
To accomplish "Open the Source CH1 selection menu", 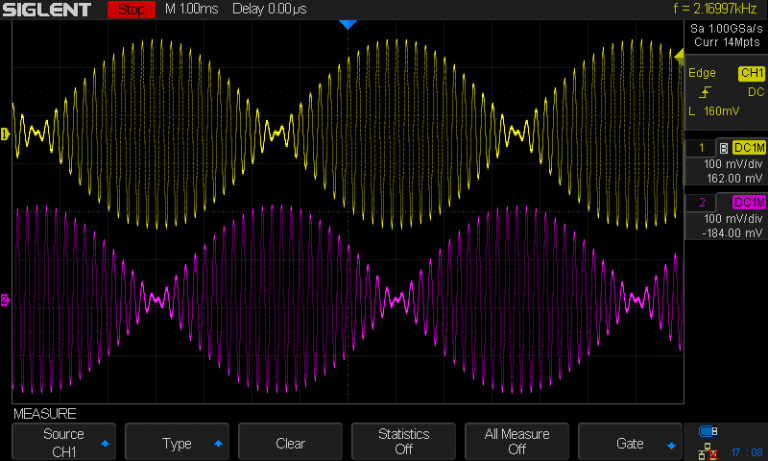I will pos(63,442).
